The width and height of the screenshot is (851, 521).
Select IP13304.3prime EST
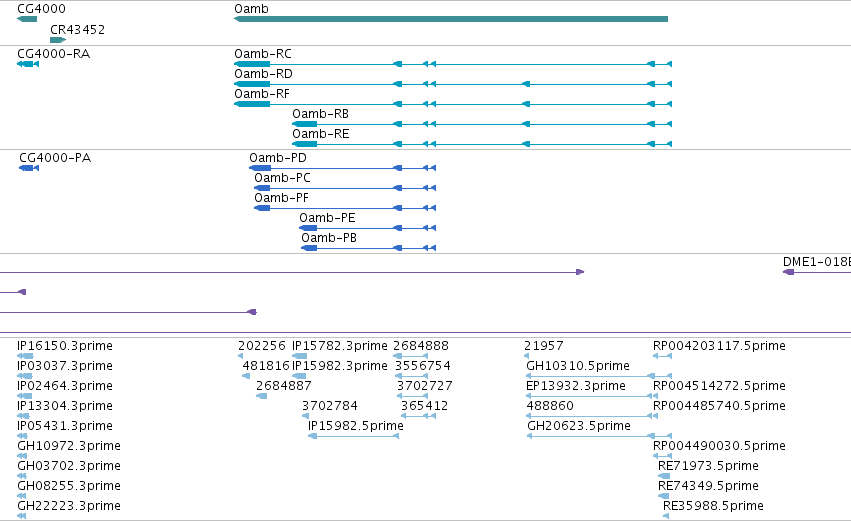(65, 406)
